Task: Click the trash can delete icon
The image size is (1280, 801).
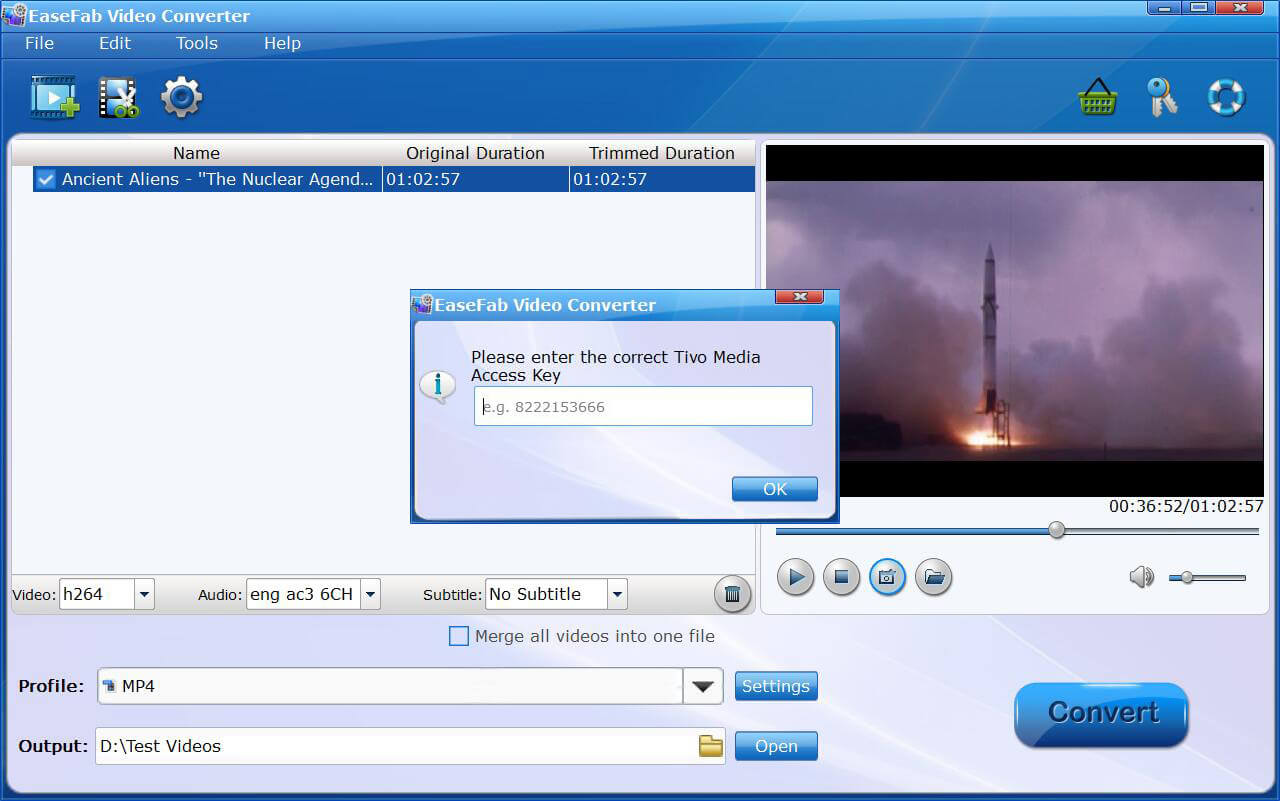Action: [732, 594]
